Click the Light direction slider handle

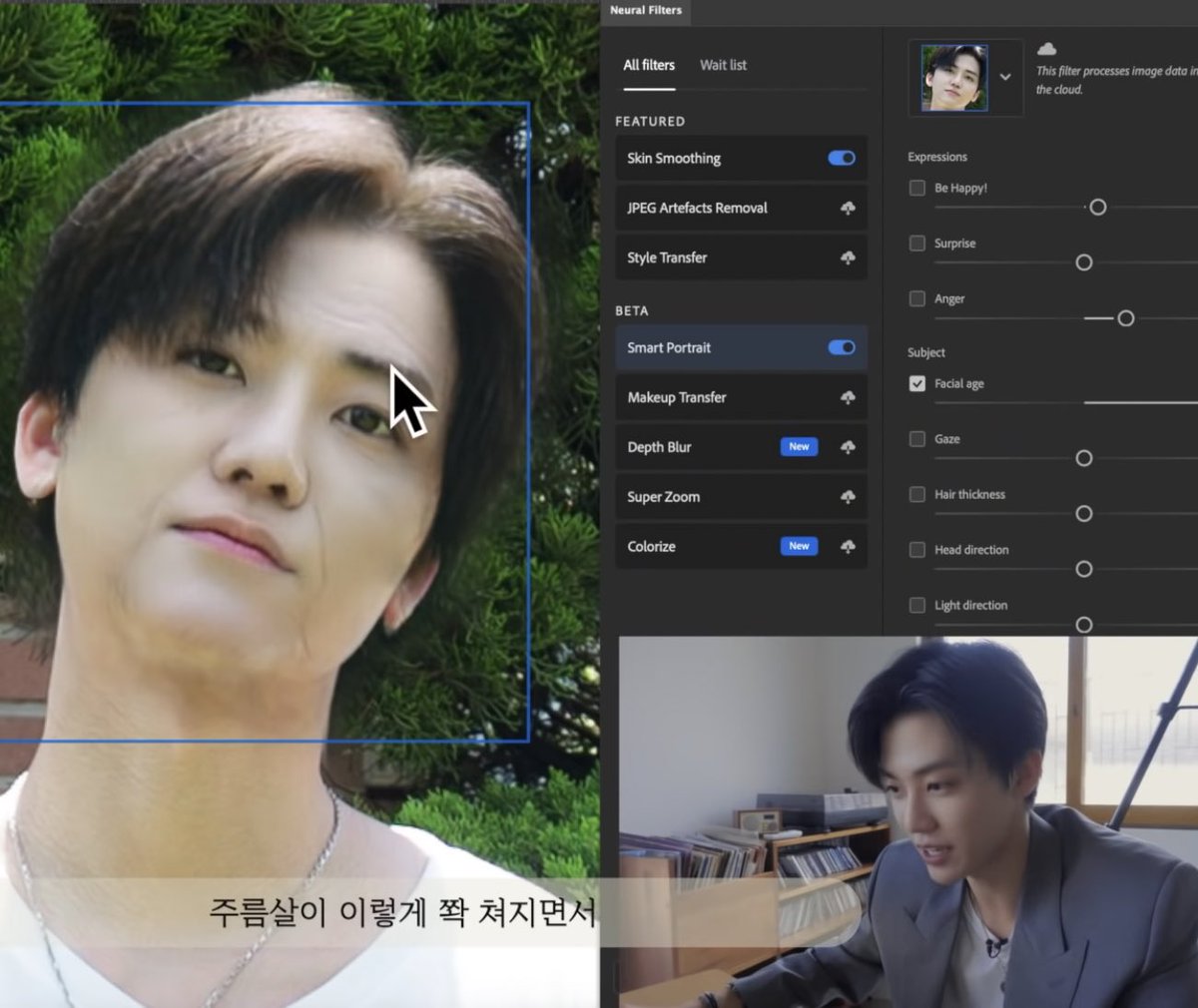(x=1084, y=625)
